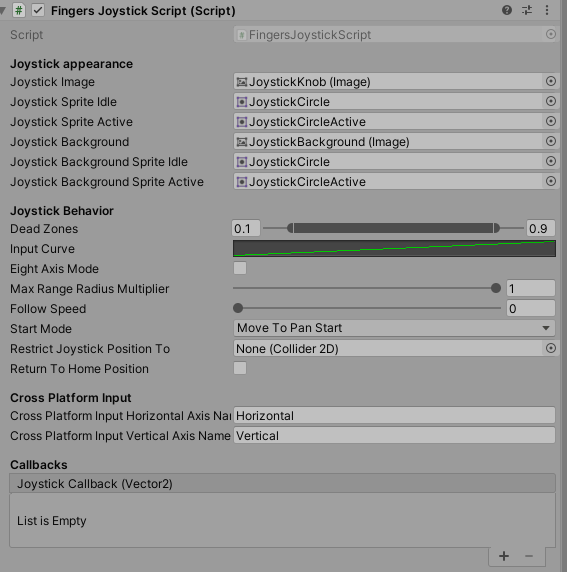Enable Eight Axis Mode checkbox

[x=240, y=268]
